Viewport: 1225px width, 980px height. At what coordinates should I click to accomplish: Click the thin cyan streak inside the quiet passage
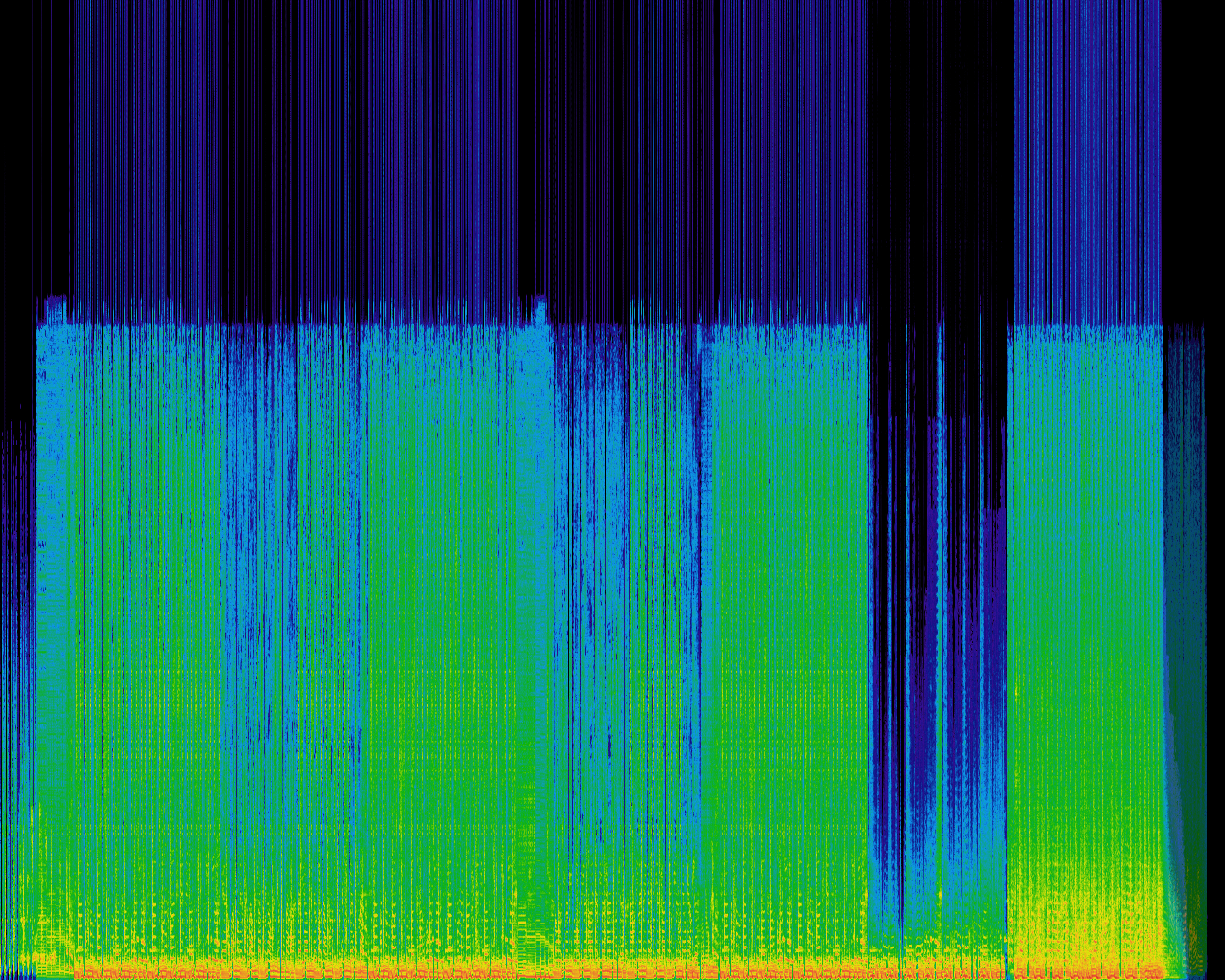(940, 574)
